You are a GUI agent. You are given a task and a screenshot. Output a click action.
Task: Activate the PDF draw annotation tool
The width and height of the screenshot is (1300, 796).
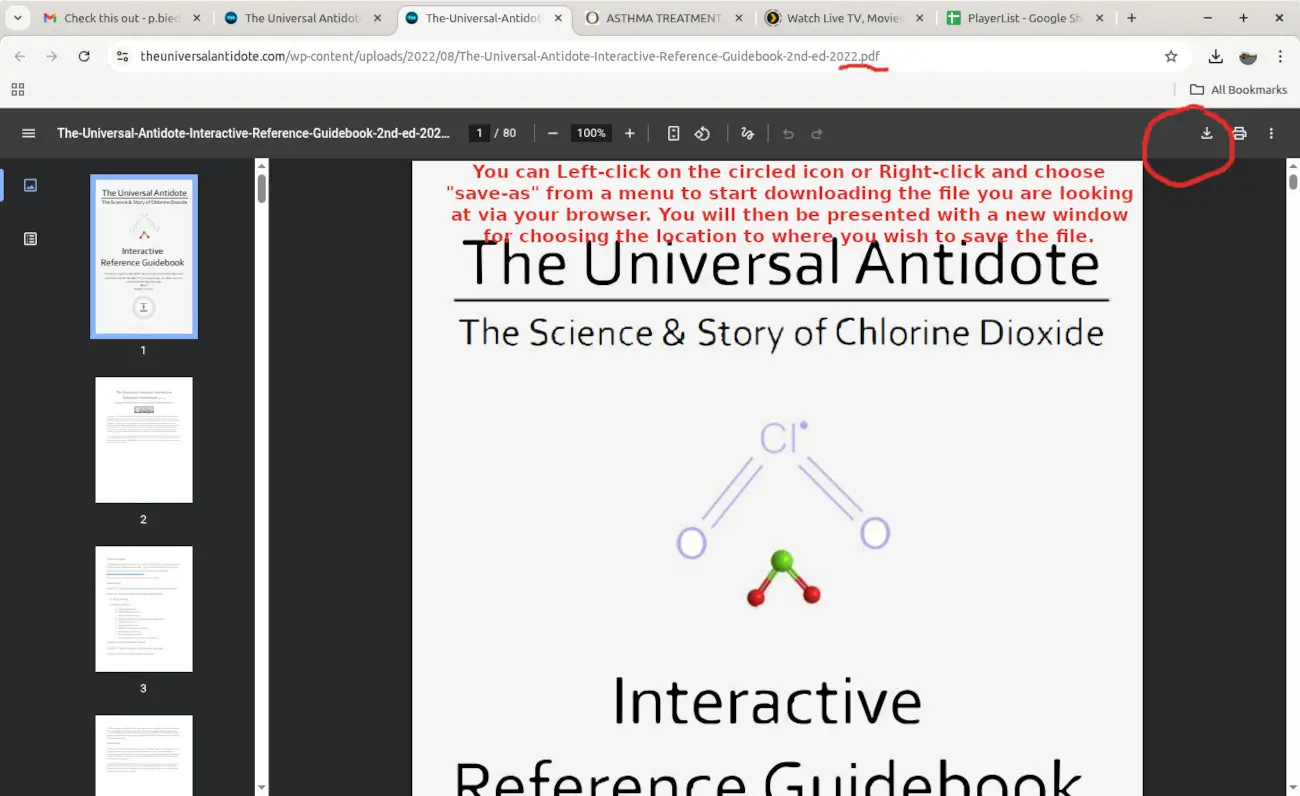click(747, 133)
